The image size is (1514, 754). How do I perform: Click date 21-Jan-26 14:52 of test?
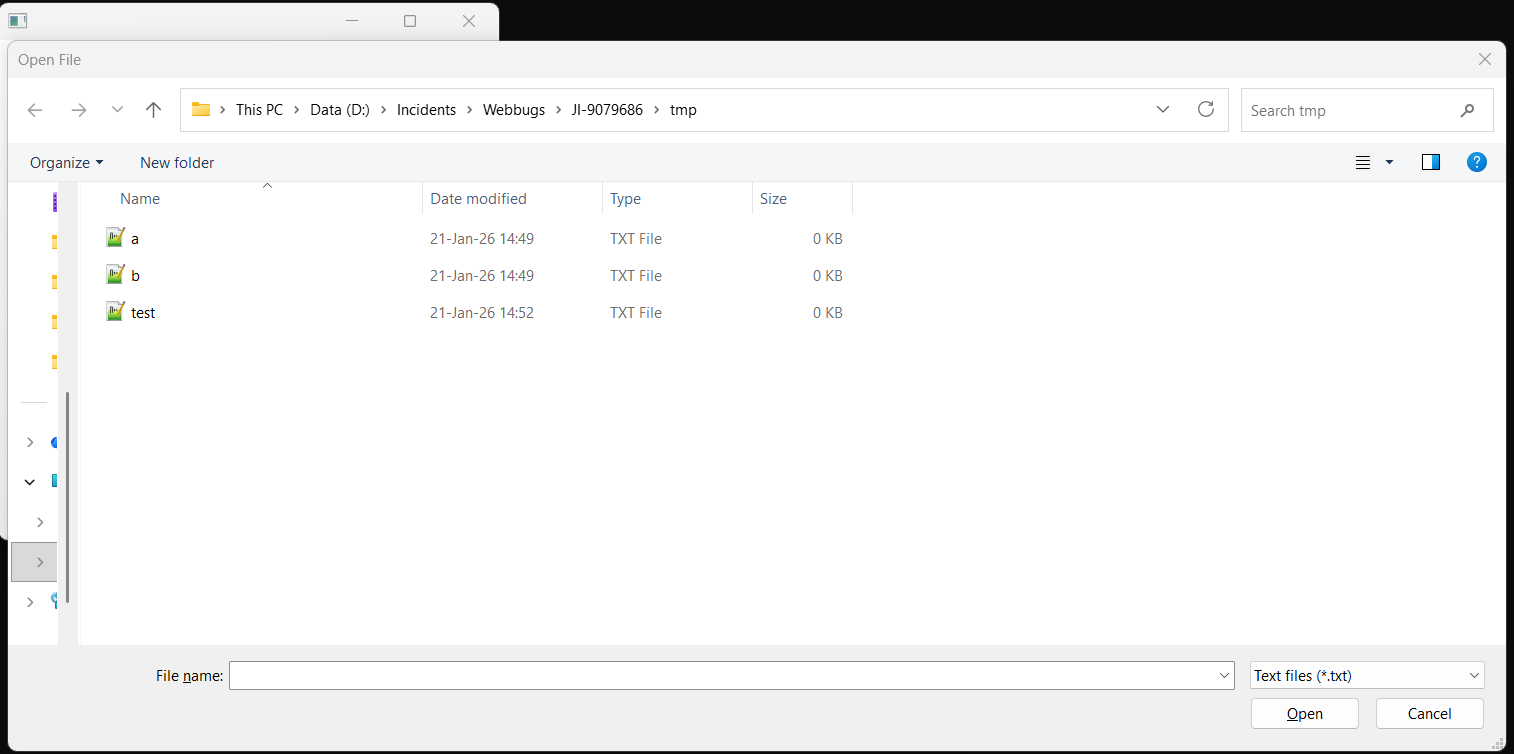click(x=482, y=313)
